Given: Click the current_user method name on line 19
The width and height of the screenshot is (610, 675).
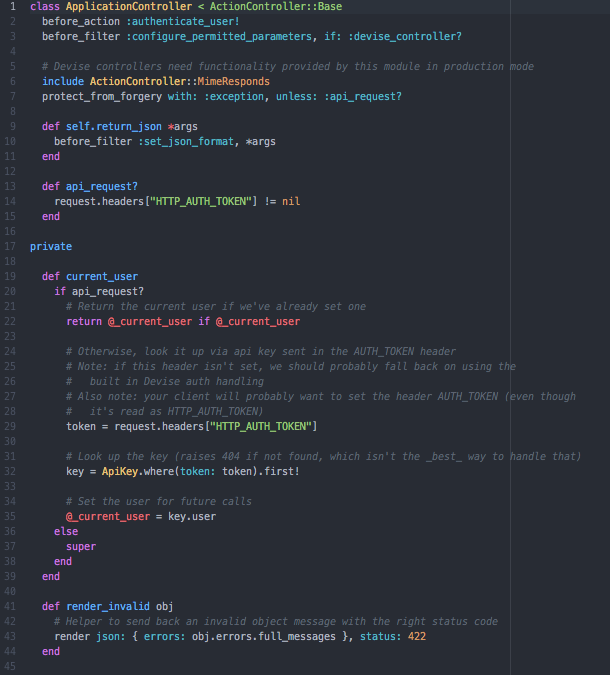Looking at the screenshot, I should [102, 276].
